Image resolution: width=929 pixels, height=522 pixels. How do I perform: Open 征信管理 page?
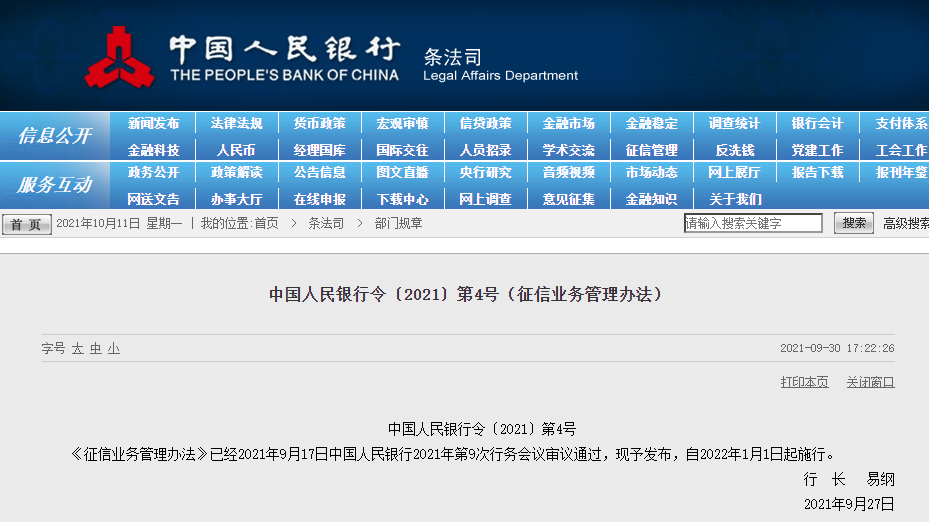point(651,150)
